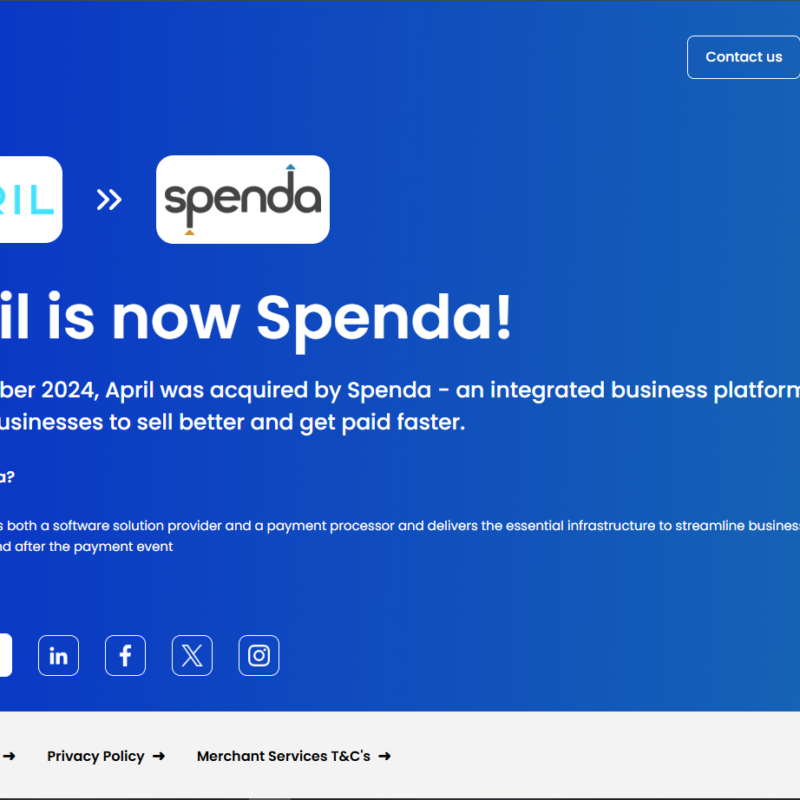Click the arrow beside Privacy Policy
The image size is (800, 800).
[x=159, y=757]
